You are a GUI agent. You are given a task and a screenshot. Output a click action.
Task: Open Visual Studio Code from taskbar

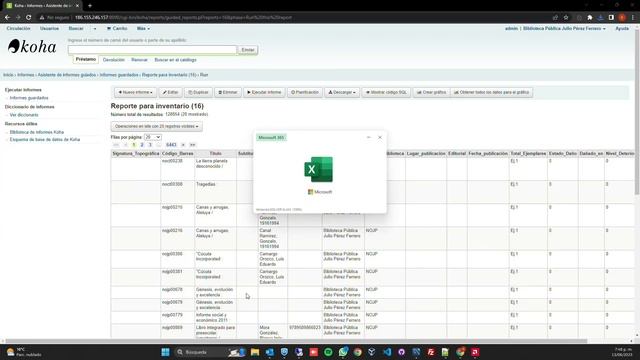click(387, 352)
